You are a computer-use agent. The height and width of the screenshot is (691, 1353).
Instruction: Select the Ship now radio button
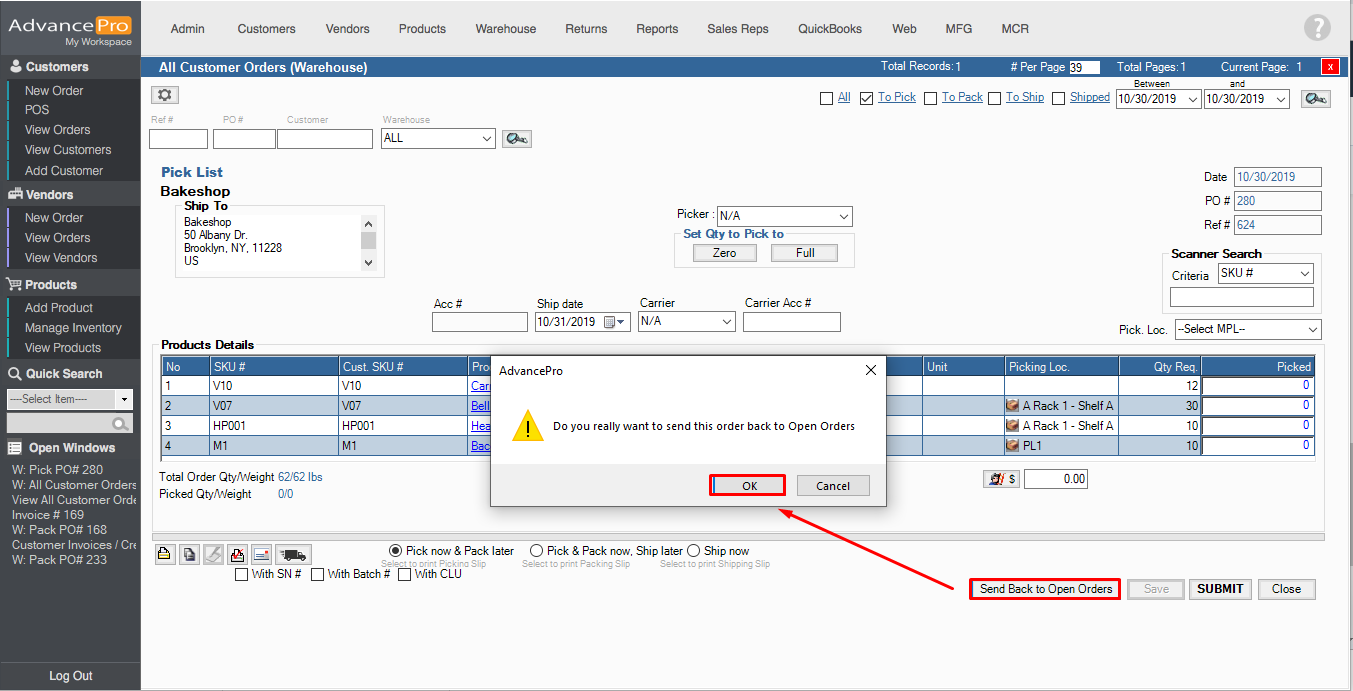[x=693, y=551]
